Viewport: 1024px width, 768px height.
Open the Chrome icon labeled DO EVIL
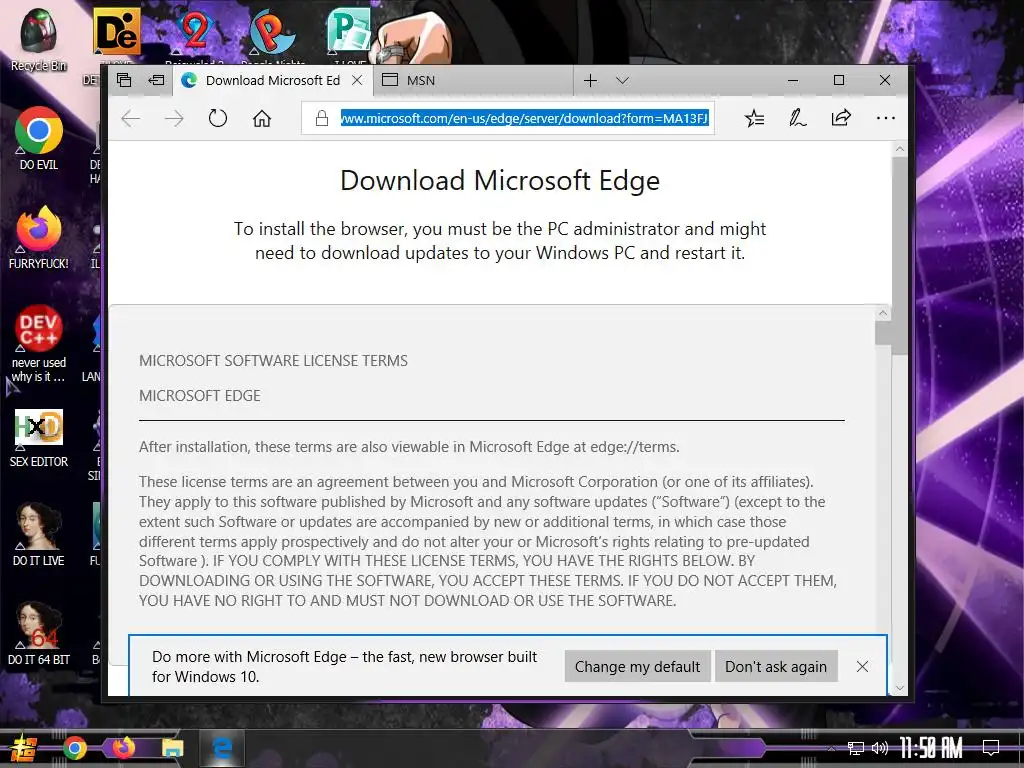point(39,138)
